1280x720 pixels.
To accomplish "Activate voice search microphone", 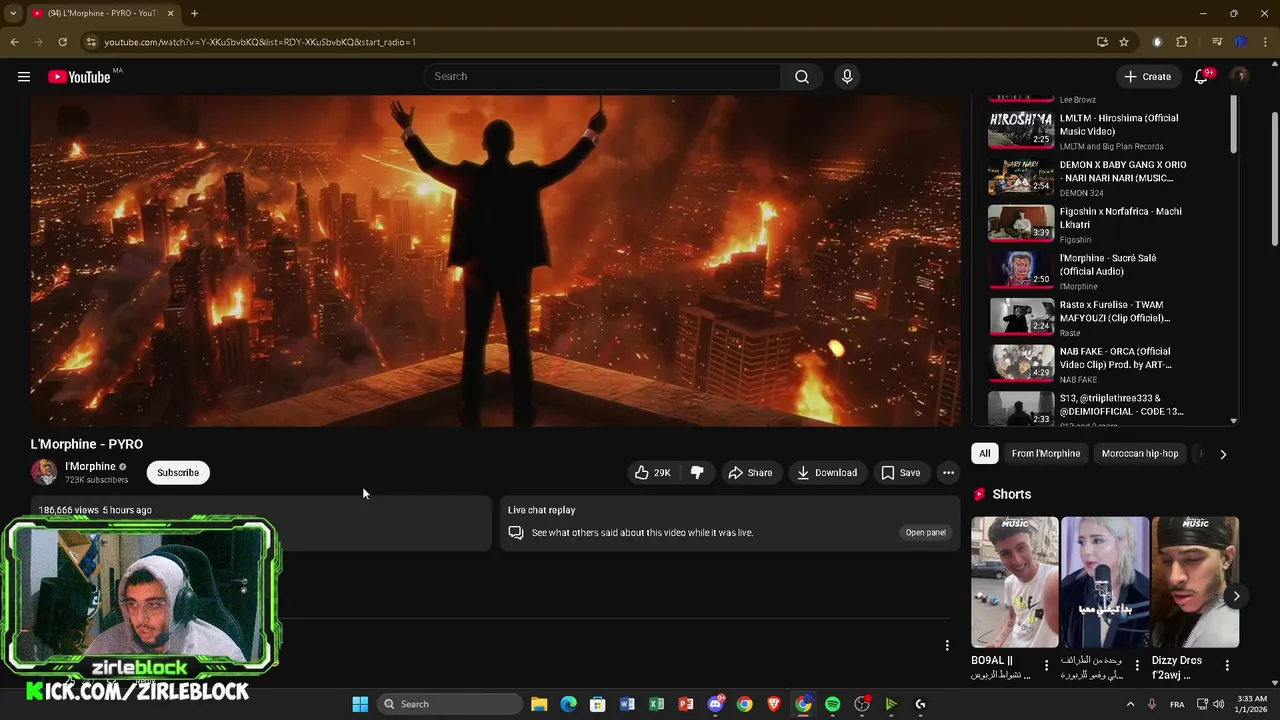I will (847, 76).
